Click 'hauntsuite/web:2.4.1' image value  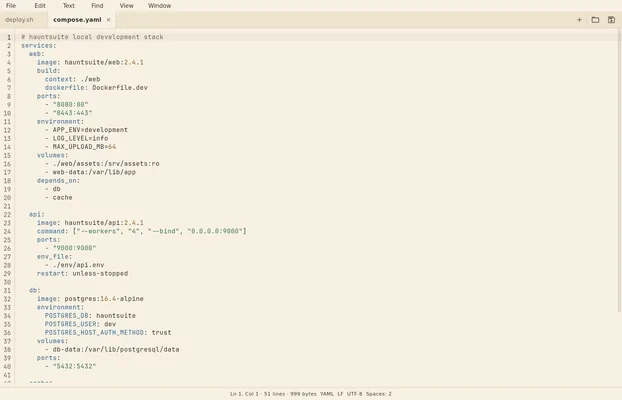[104, 62]
